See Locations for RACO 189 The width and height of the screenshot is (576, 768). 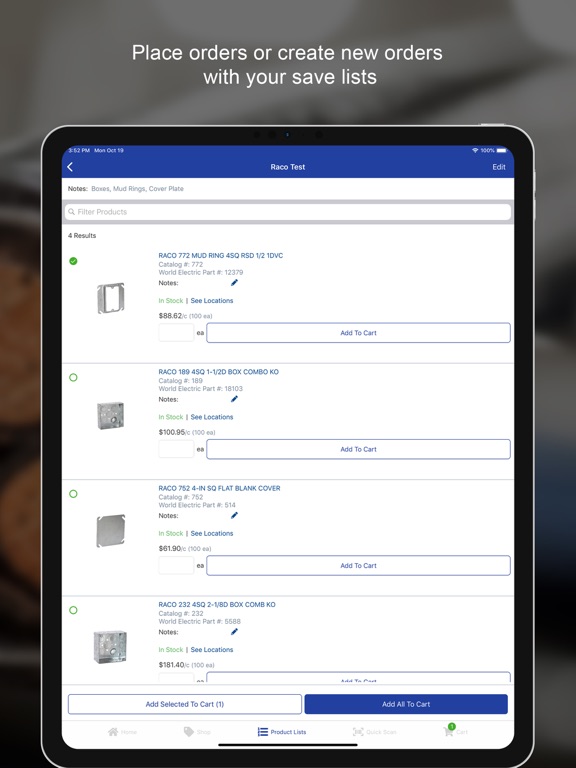point(212,417)
